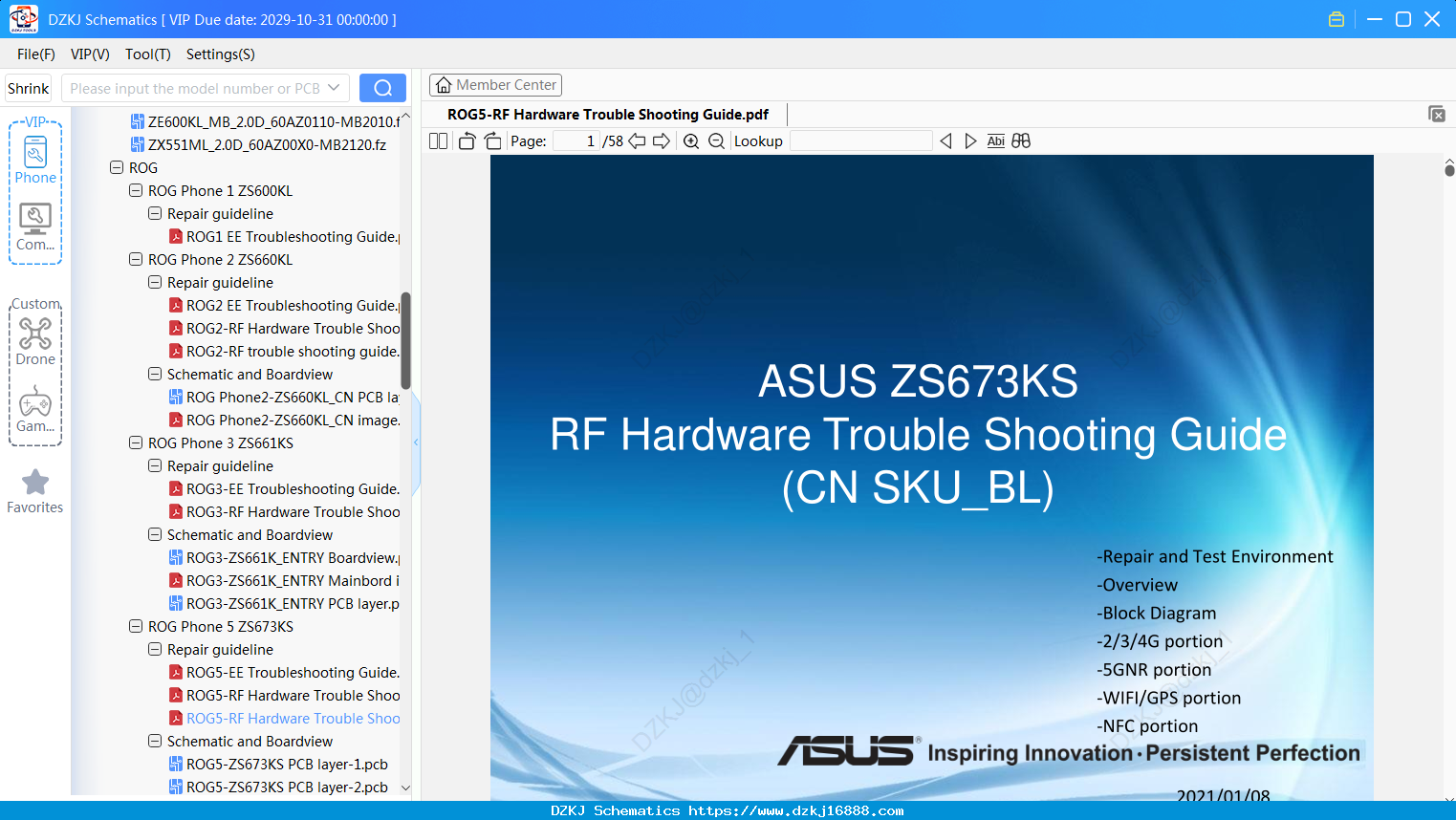Collapse ROG Phone 5 ZS673KS node

point(136,626)
